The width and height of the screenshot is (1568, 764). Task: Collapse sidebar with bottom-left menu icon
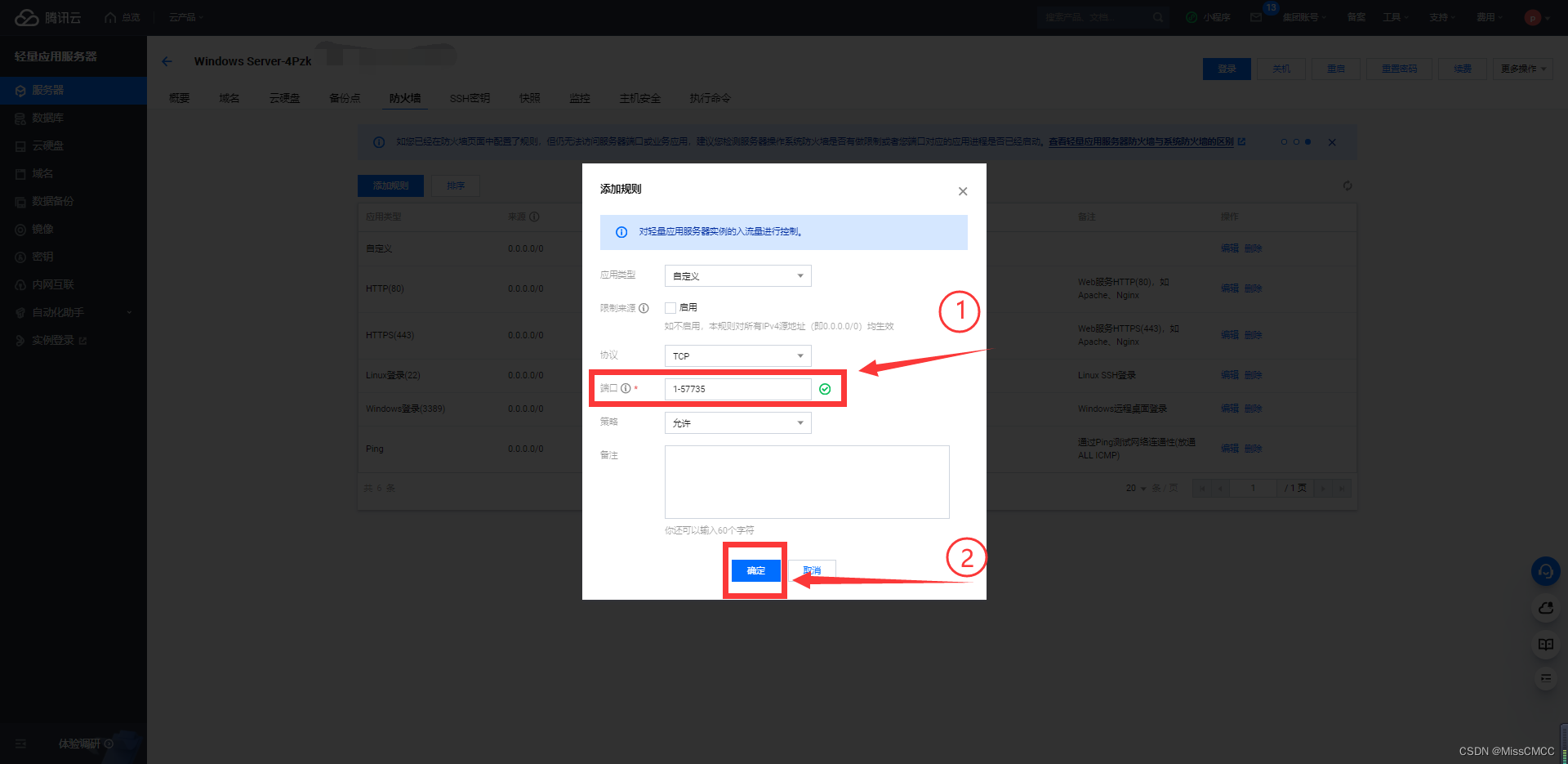(20, 744)
